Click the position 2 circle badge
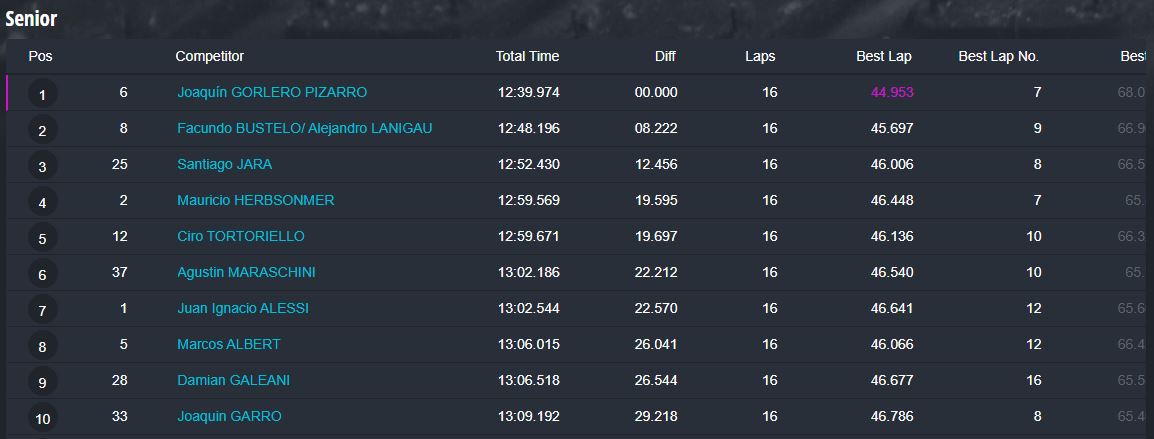The width and height of the screenshot is (1154, 439). click(x=42, y=130)
